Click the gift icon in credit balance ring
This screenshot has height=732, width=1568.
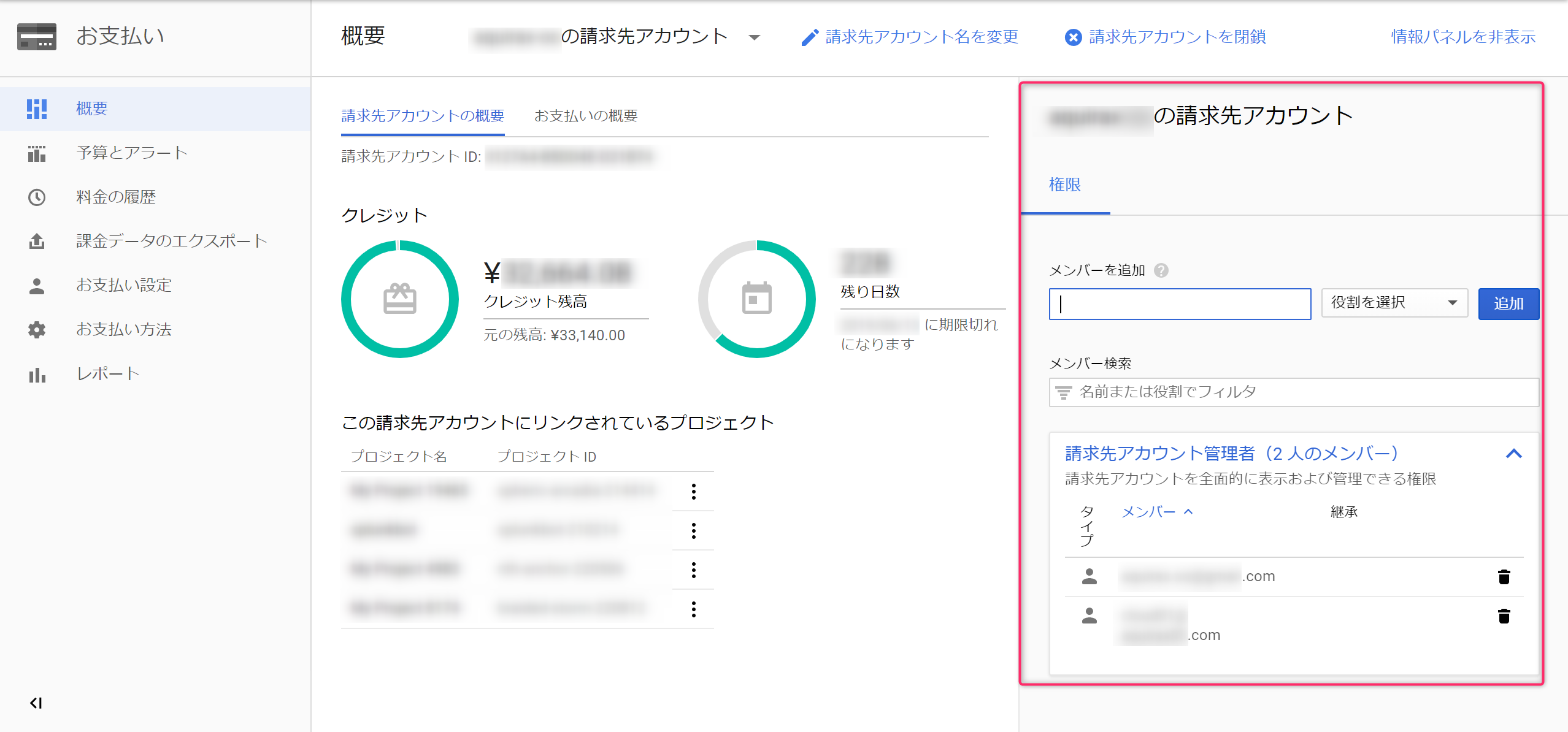(x=400, y=299)
